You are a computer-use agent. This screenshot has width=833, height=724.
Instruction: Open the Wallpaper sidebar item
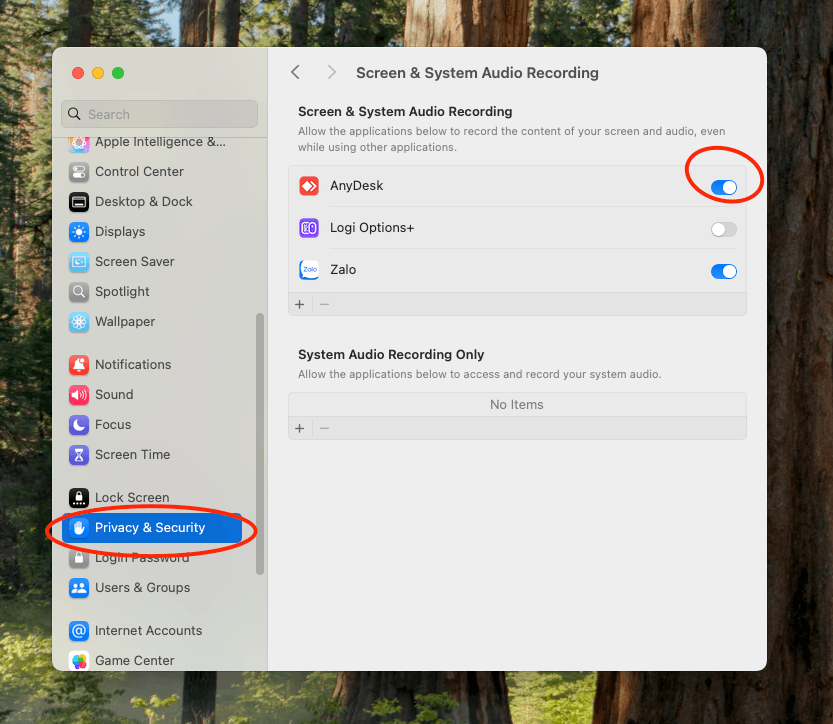tap(153, 322)
